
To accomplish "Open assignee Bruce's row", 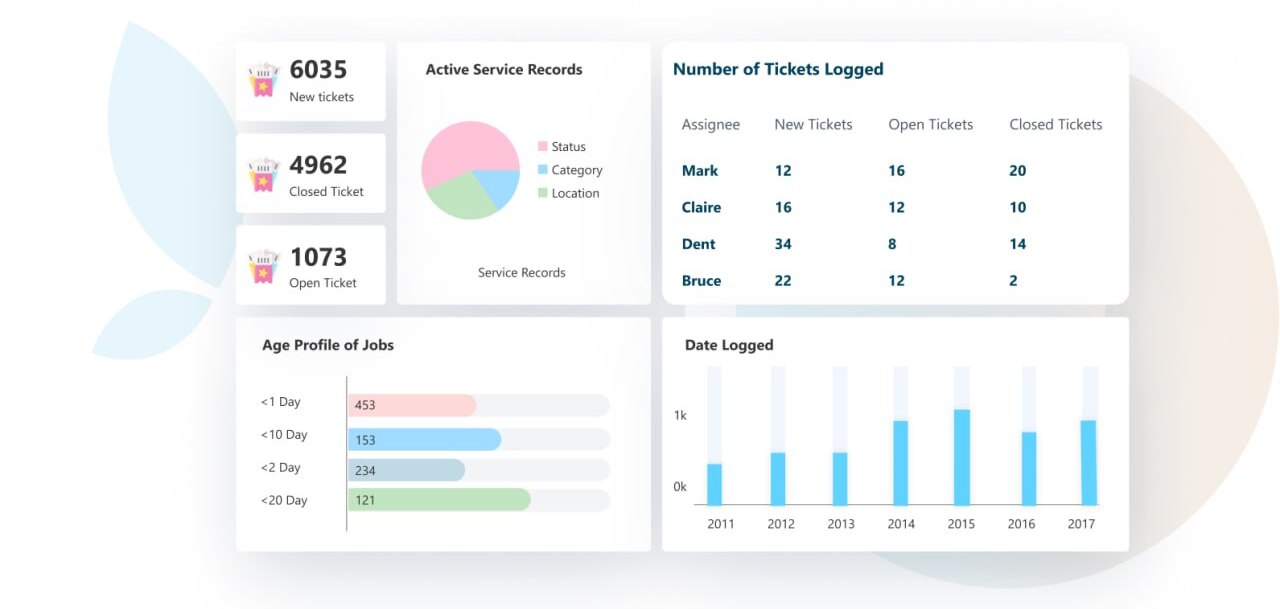I will (701, 281).
